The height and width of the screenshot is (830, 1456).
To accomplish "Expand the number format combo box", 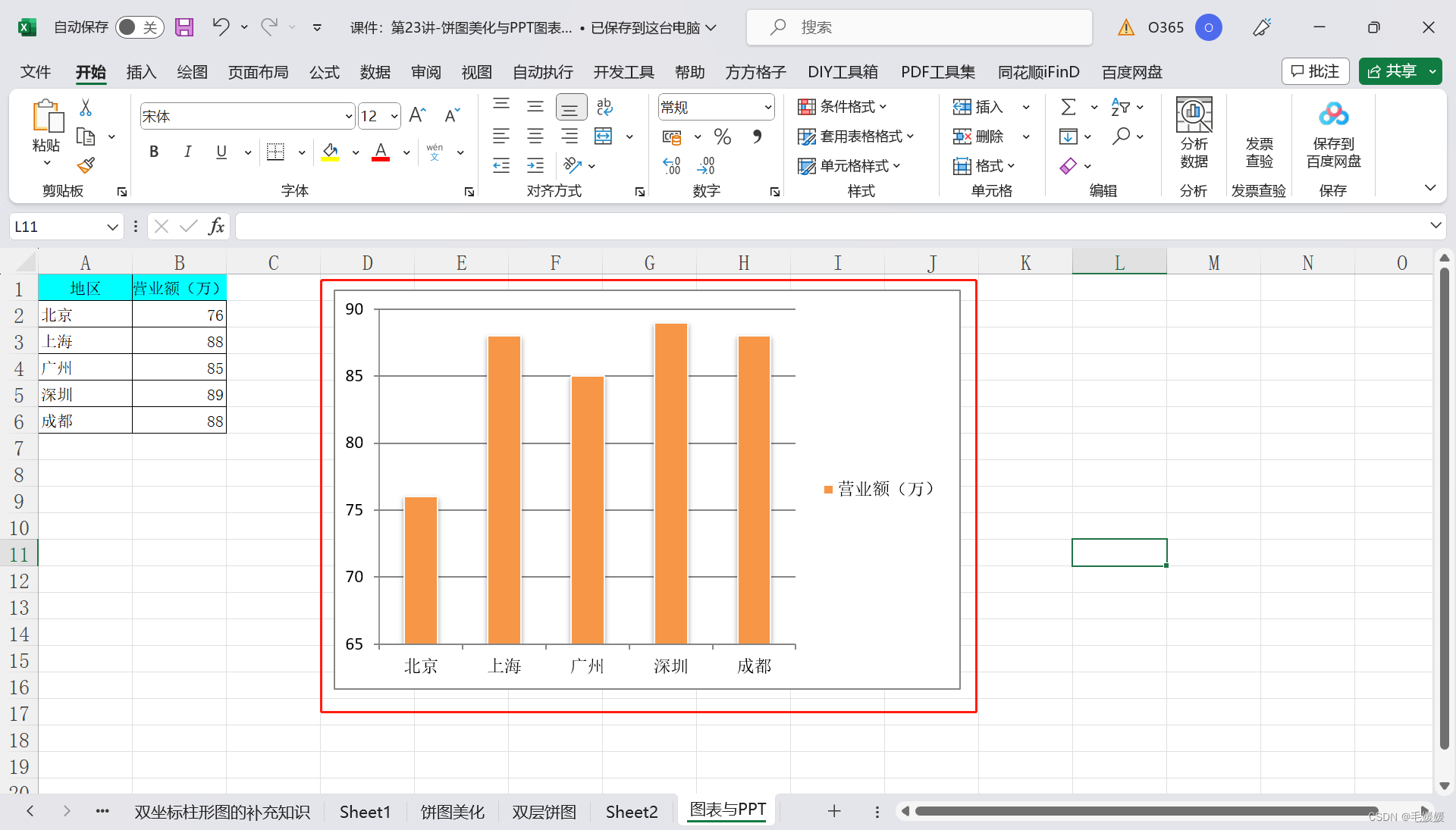I will click(x=767, y=108).
